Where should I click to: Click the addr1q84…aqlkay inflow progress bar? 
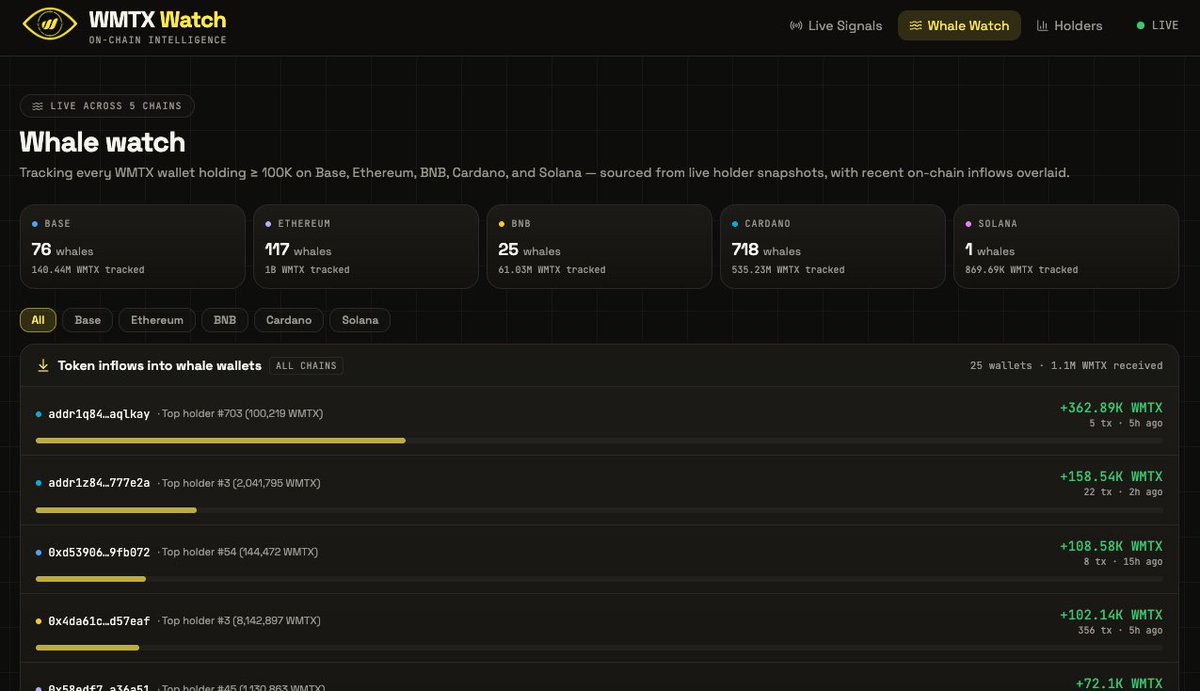tap(599, 440)
